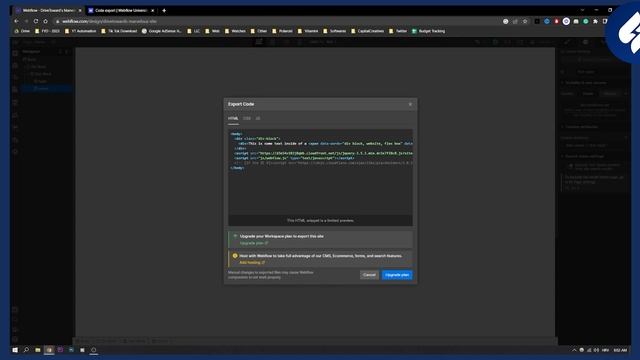Show hidden system tray icons
The height and width of the screenshot is (360, 640).
click(574, 350)
